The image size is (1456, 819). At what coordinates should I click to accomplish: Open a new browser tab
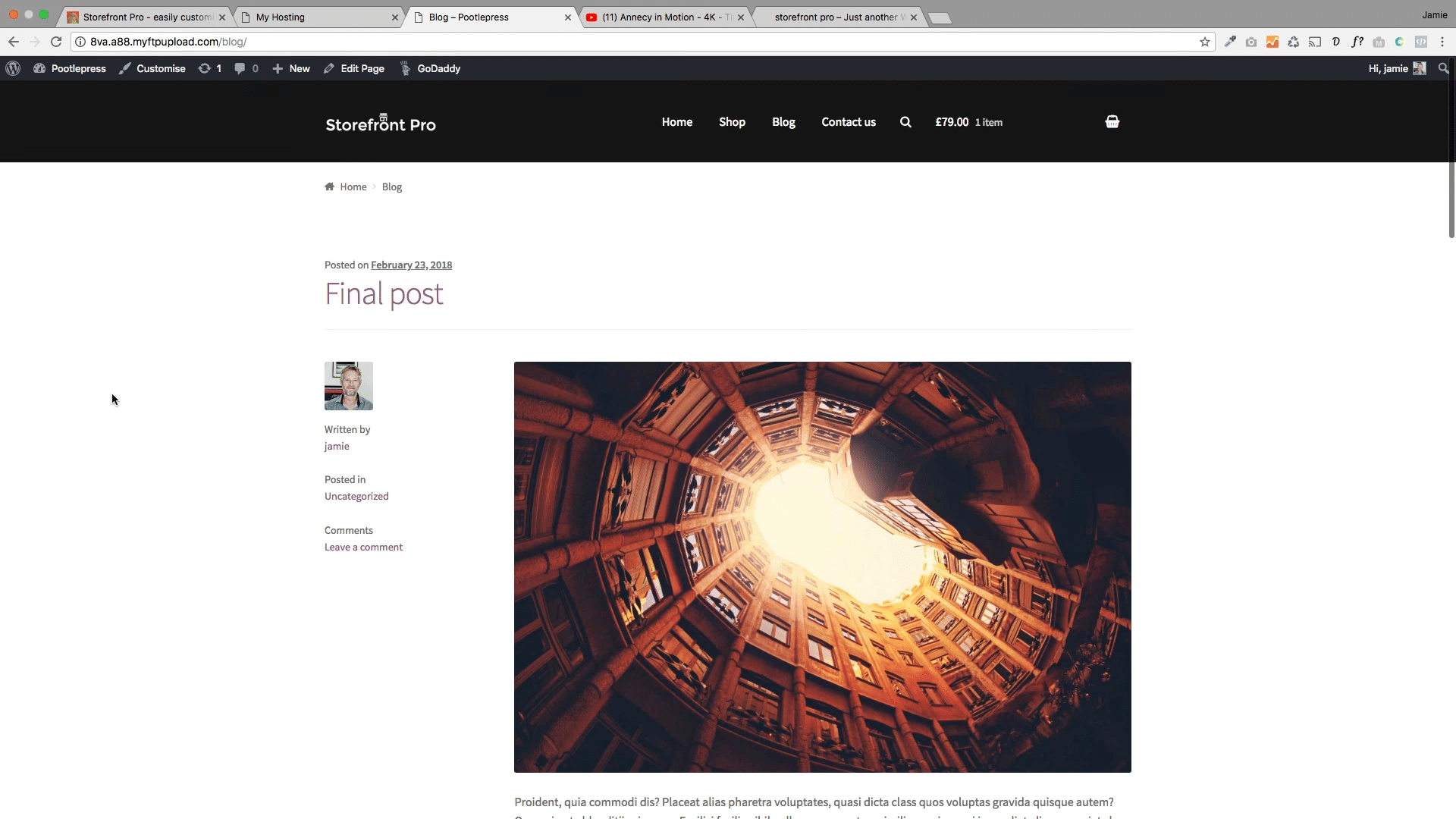tap(940, 18)
